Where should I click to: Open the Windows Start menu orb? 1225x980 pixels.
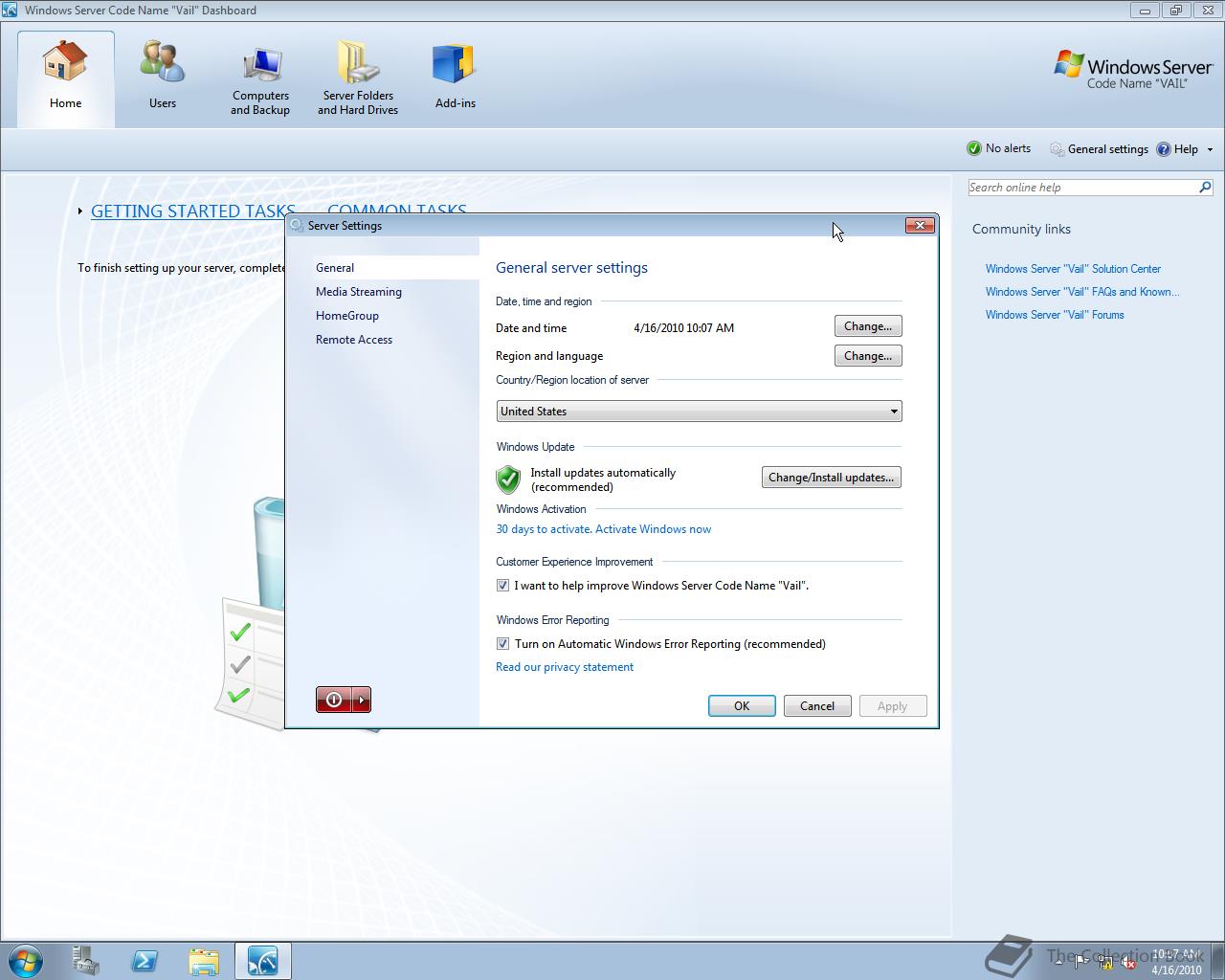(25, 960)
